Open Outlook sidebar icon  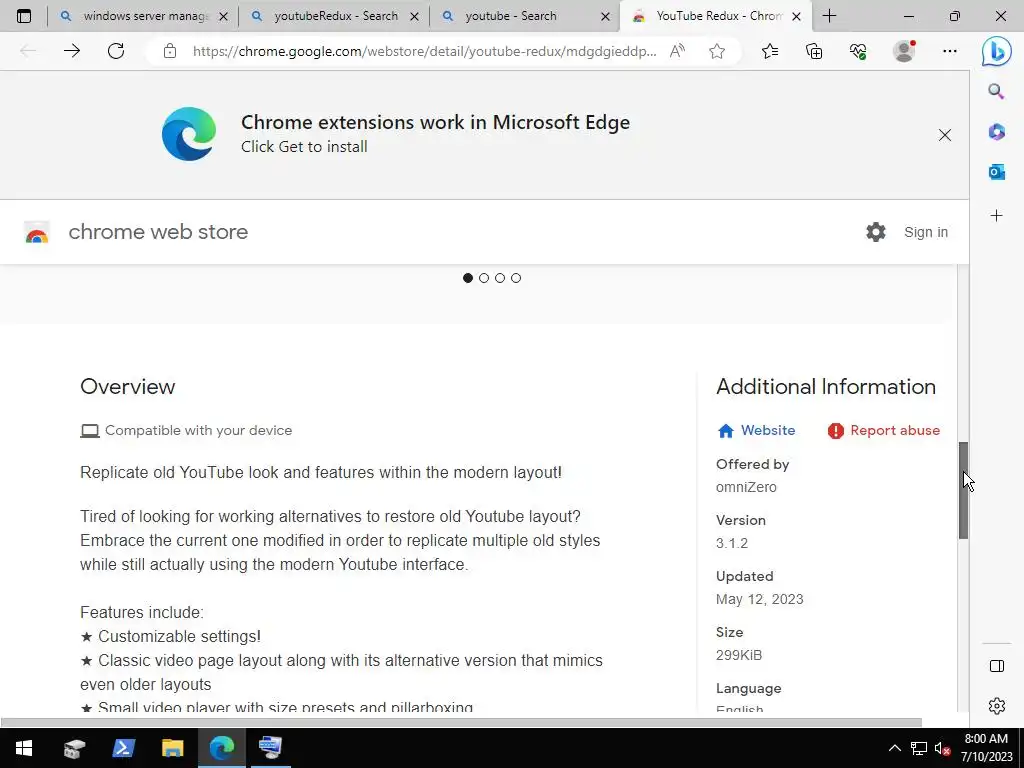click(x=996, y=172)
